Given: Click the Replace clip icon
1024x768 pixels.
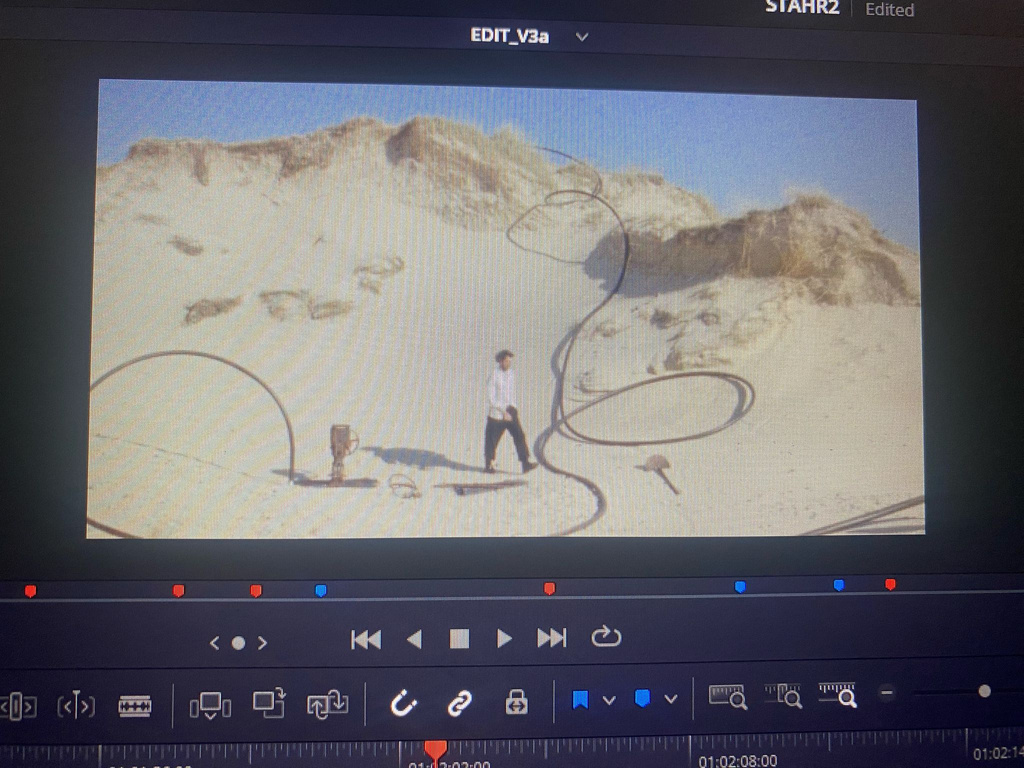Looking at the screenshot, I should (328, 704).
